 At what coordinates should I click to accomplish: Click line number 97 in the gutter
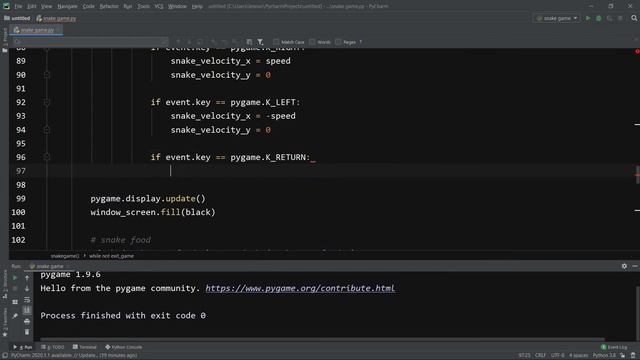[x=20, y=171]
